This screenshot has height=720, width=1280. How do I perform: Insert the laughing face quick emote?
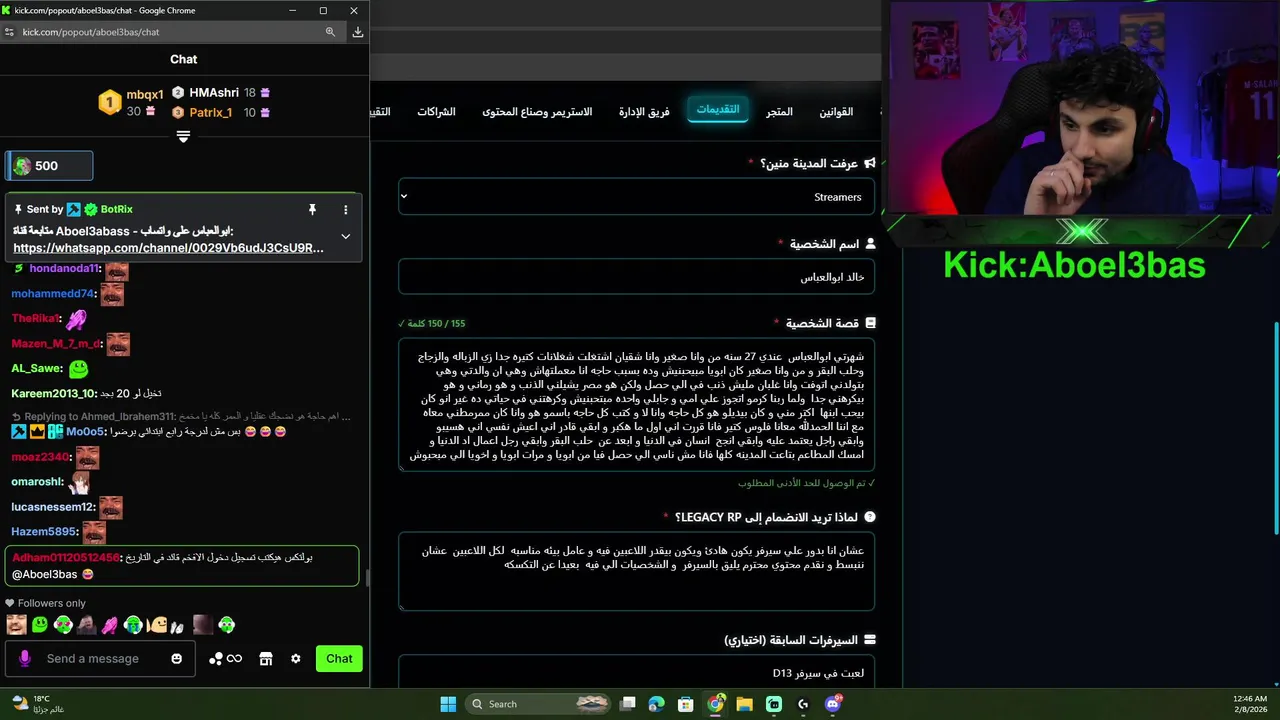coord(16,625)
